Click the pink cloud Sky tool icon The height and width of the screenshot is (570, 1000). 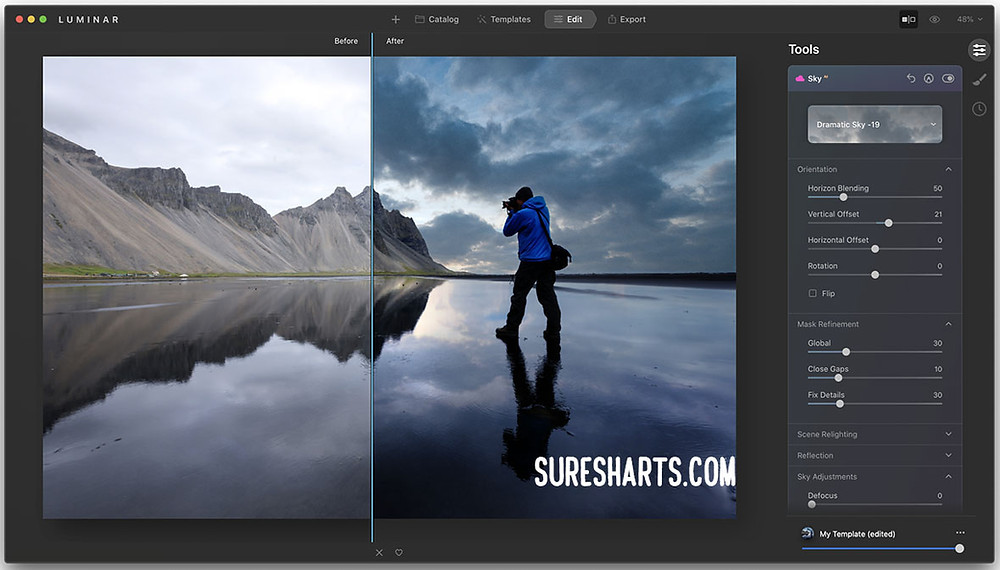point(800,78)
